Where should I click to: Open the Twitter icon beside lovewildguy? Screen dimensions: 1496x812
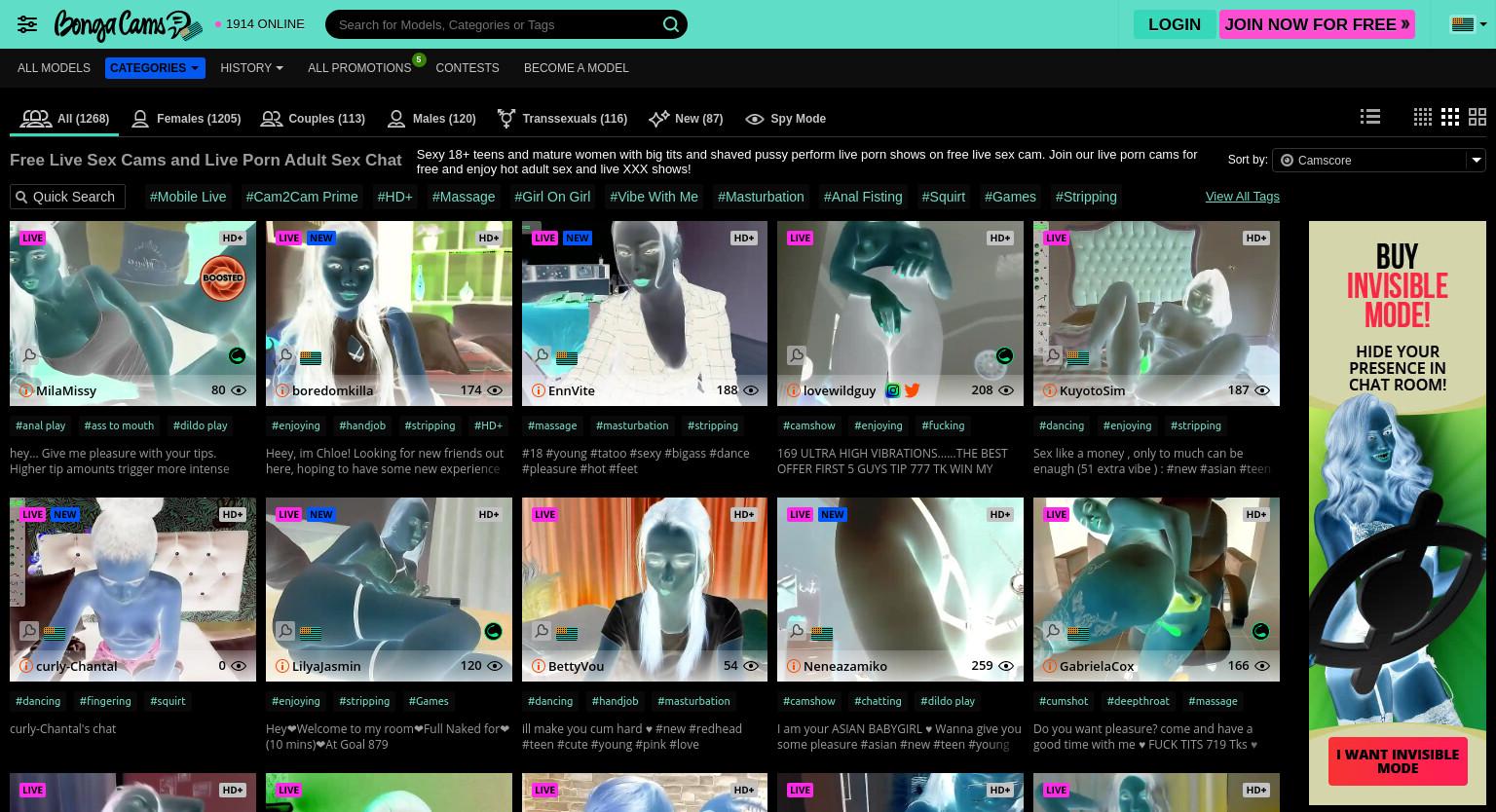pyautogui.click(x=912, y=390)
